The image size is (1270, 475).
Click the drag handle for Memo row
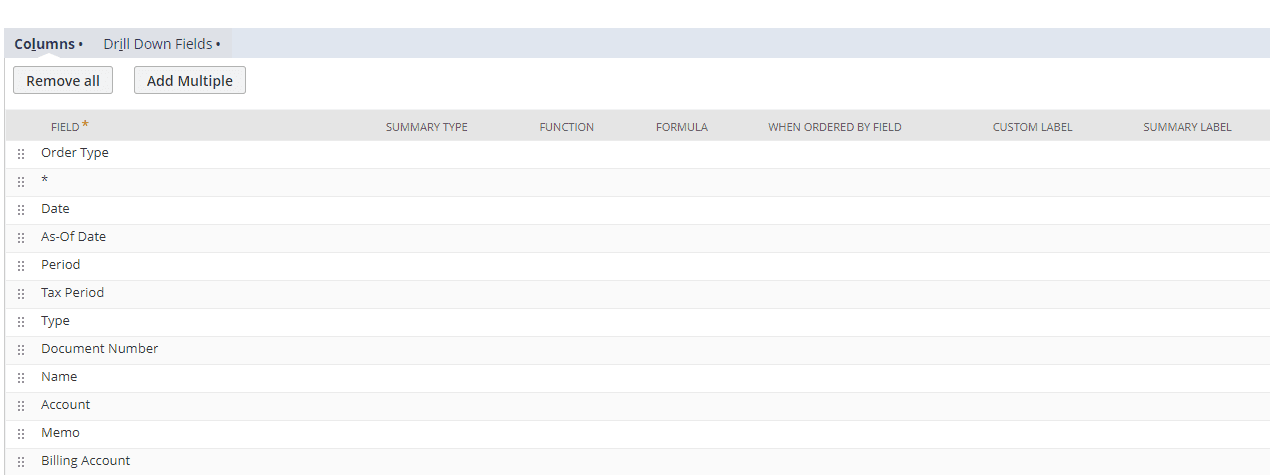[21, 434]
